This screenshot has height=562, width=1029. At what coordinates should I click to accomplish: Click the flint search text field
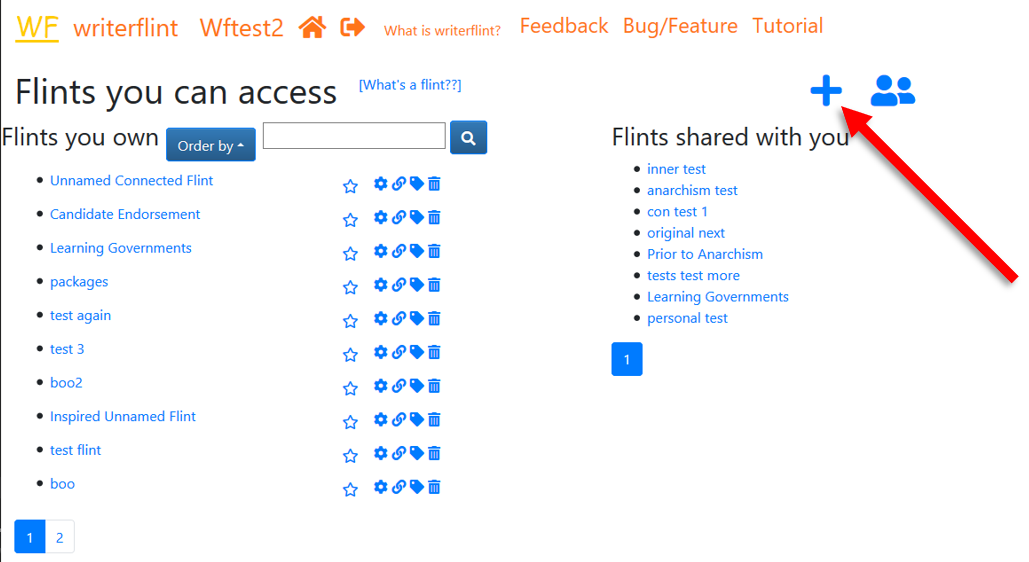354,136
